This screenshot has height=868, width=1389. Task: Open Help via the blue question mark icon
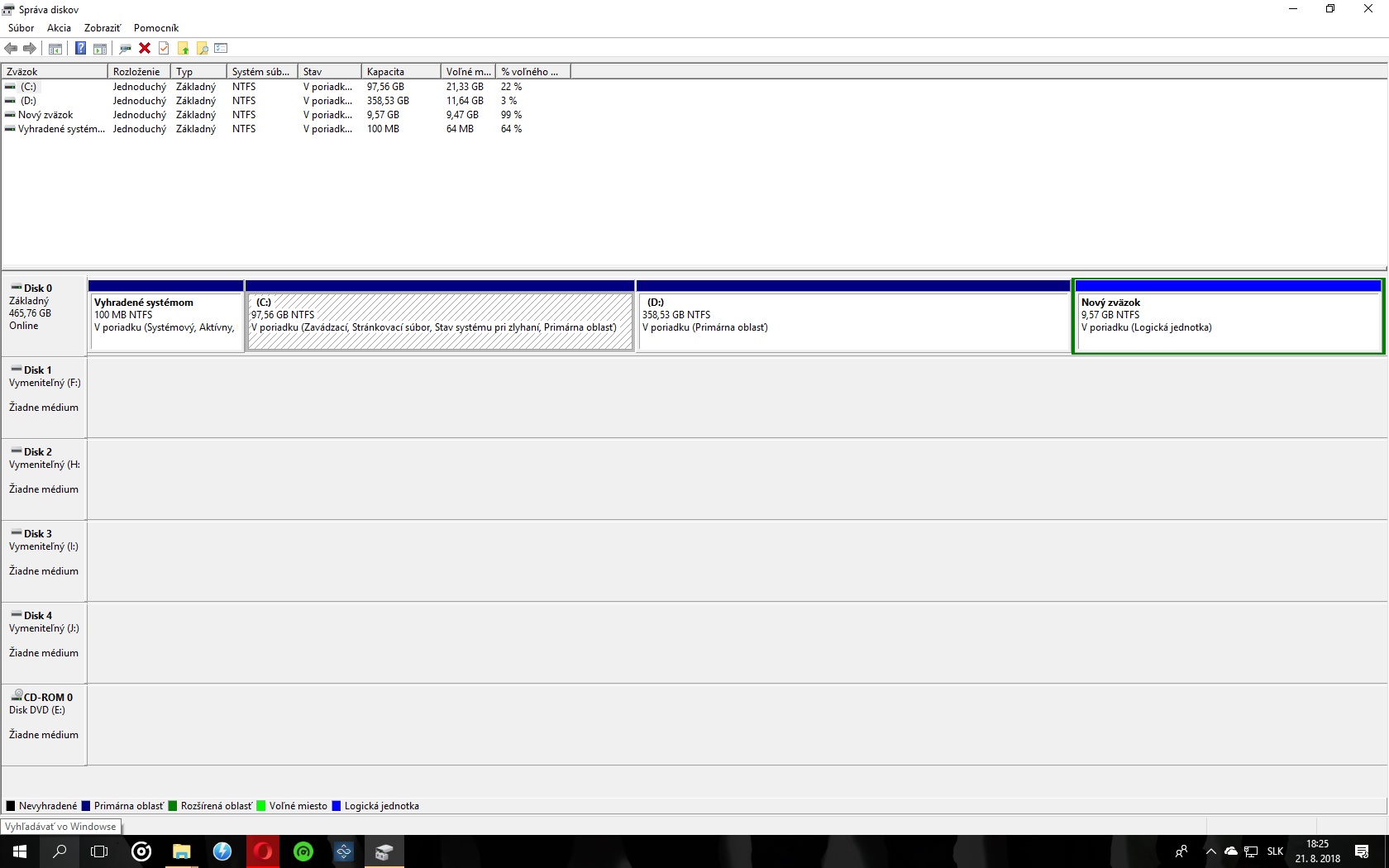tap(80, 48)
